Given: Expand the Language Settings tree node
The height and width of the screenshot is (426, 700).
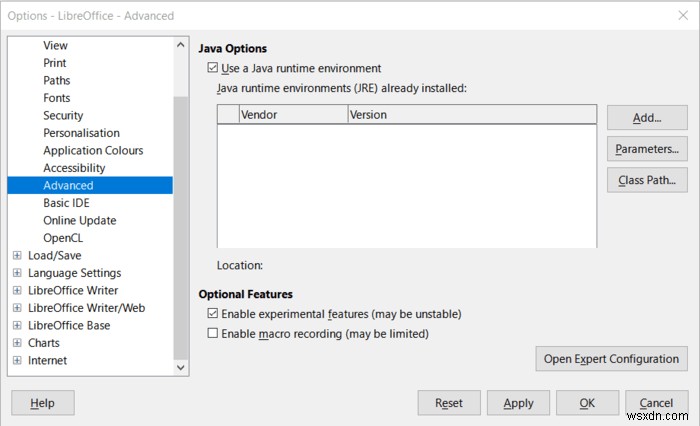Looking at the screenshot, I should (x=17, y=273).
